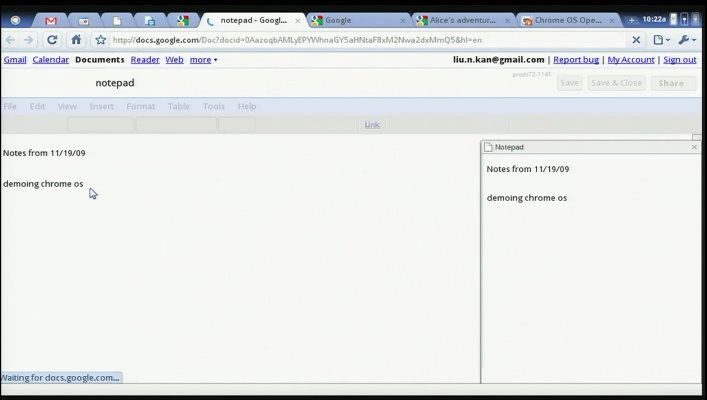Expand the more dropdown
The width and height of the screenshot is (707, 400).
(203, 60)
